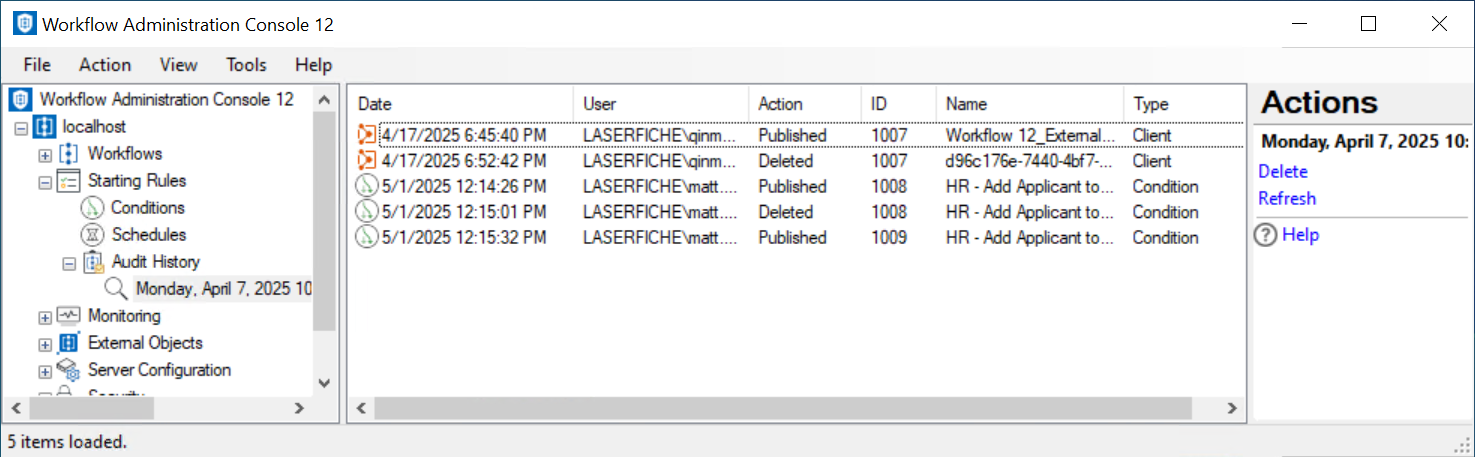Image resolution: width=1475 pixels, height=457 pixels.
Task: Click the Monitoring node icon
Action: tap(68, 316)
